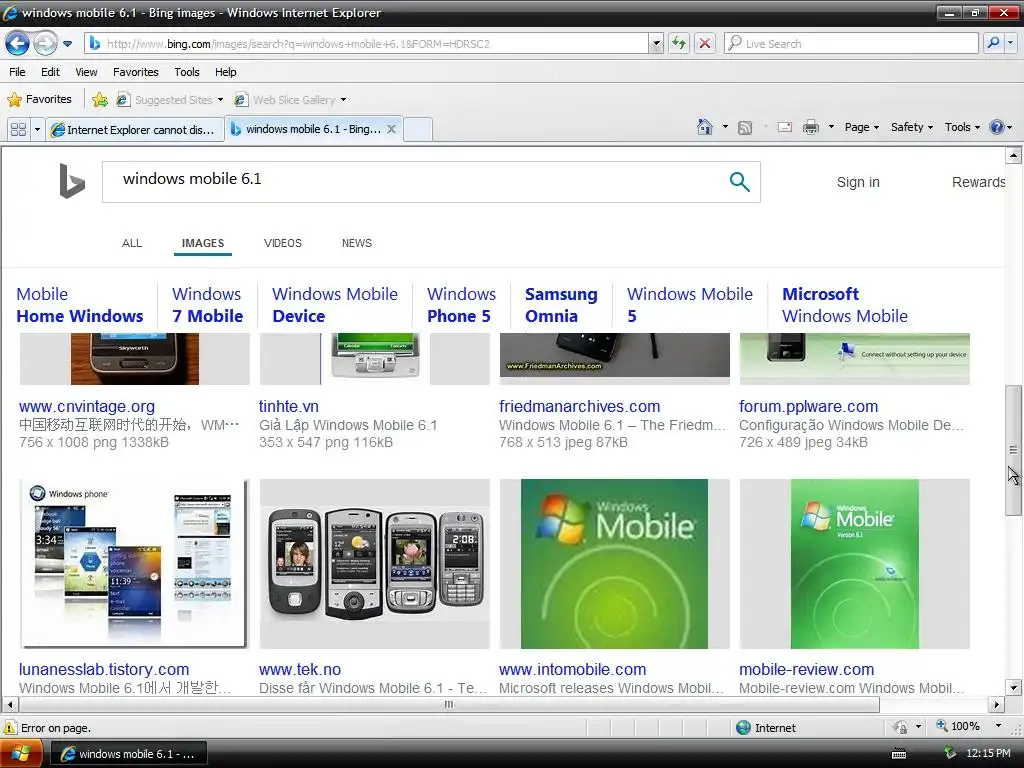
Task: Open the intomobile.com Windows Mobile thumbnail
Action: click(x=615, y=564)
